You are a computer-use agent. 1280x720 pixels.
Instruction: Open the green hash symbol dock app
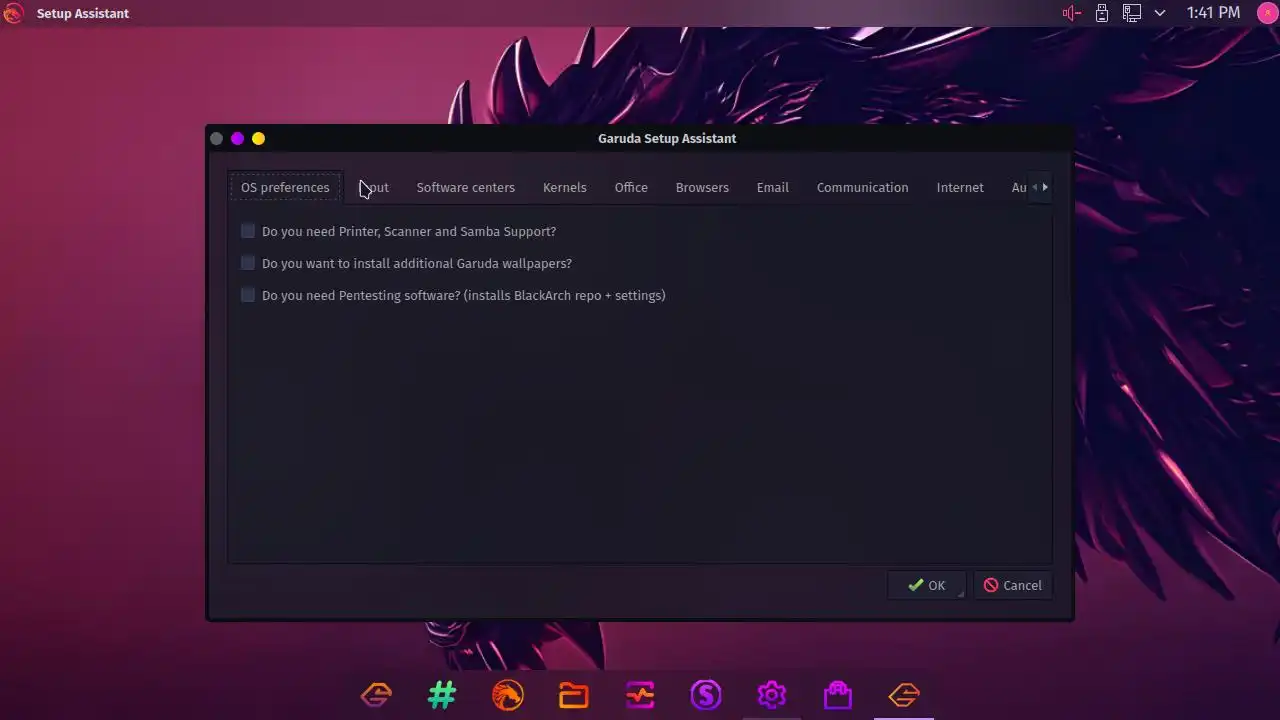tap(442, 694)
